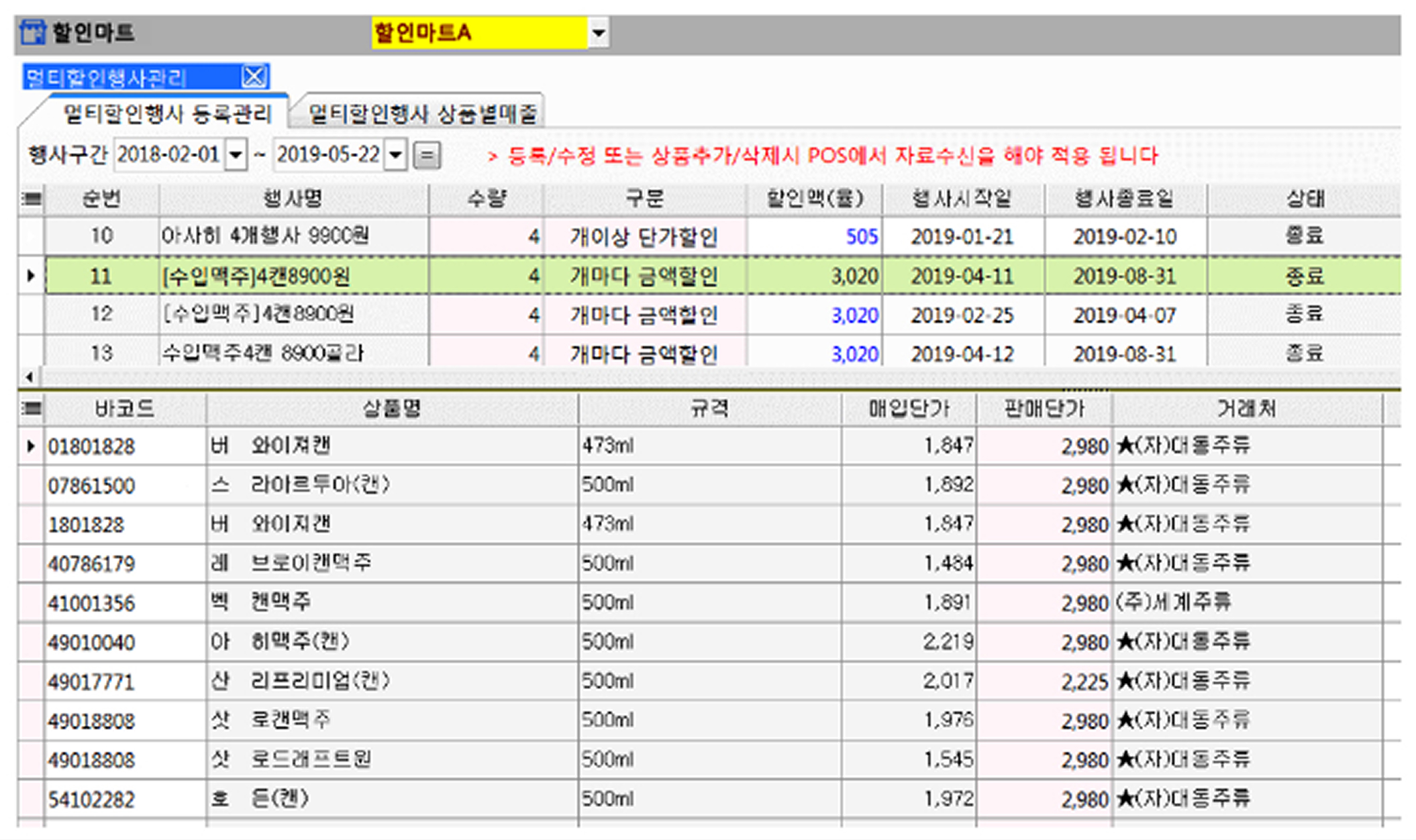Click upper grid column chooser icon
Viewport: 1416px width, 840px height.
click(31, 199)
